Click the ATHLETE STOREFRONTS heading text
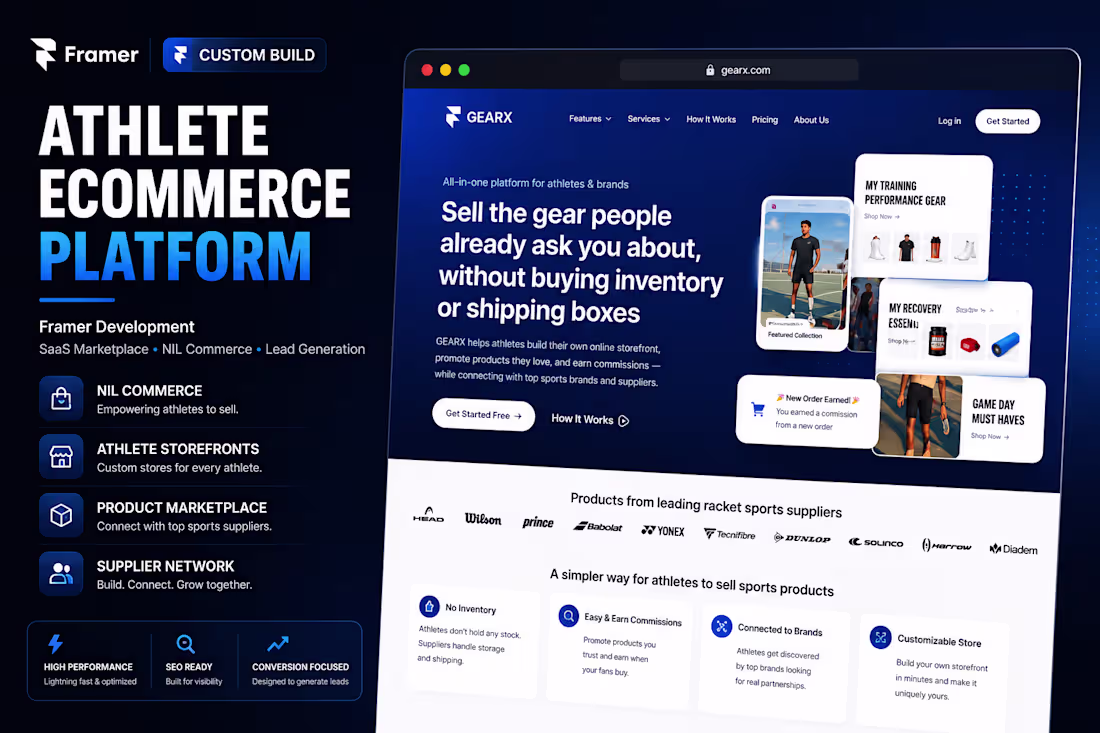Screen dimensions: 1100x733 pos(177,449)
